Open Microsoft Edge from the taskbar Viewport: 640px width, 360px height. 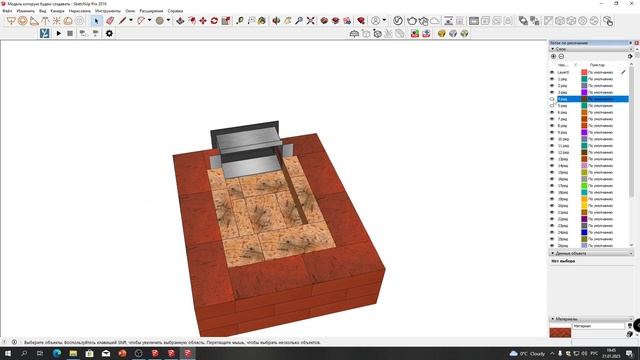coord(57,353)
